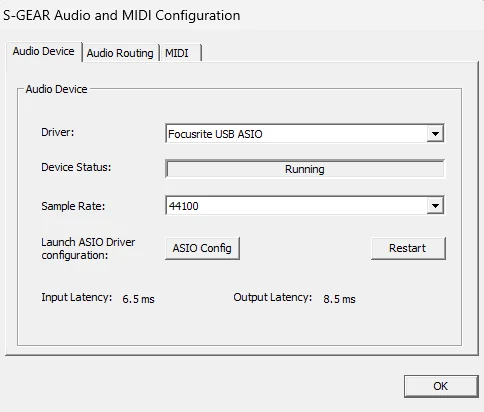
Task: Confirm the dialog with OK
Action: [x=441, y=386]
